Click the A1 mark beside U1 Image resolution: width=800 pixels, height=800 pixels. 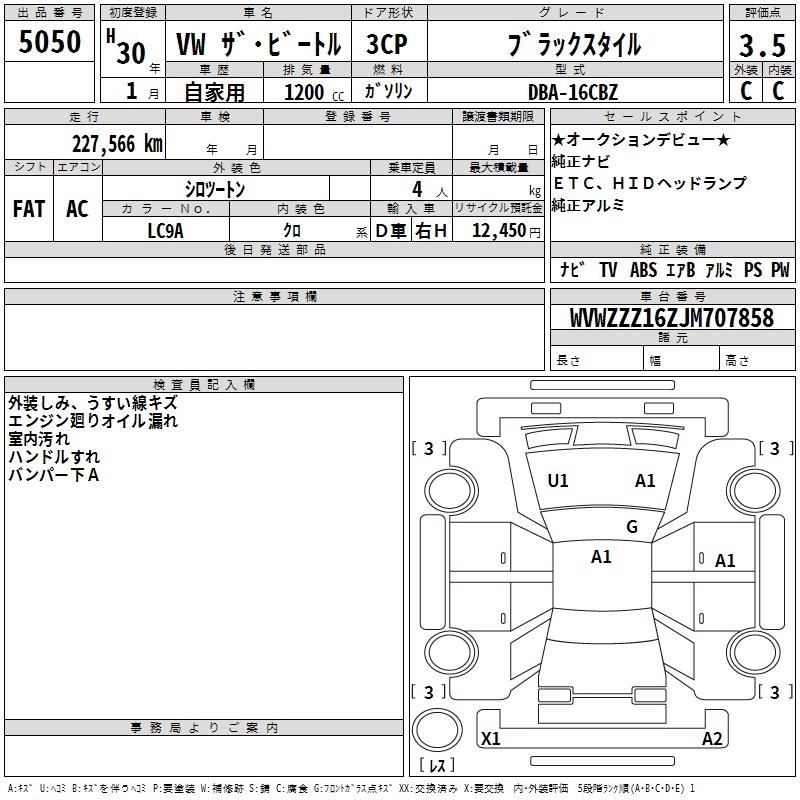tap(645, 481)
